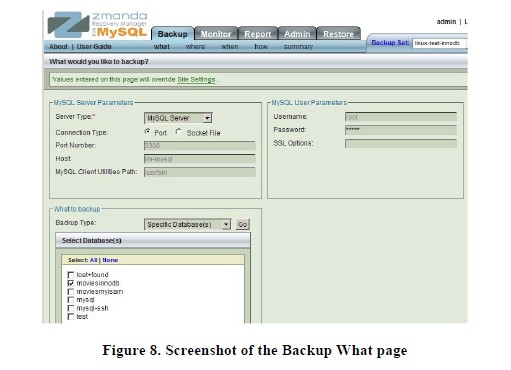The image size is (511, 370).
Task: Check the test database checkbox
Action: click(x=71, y=317)
